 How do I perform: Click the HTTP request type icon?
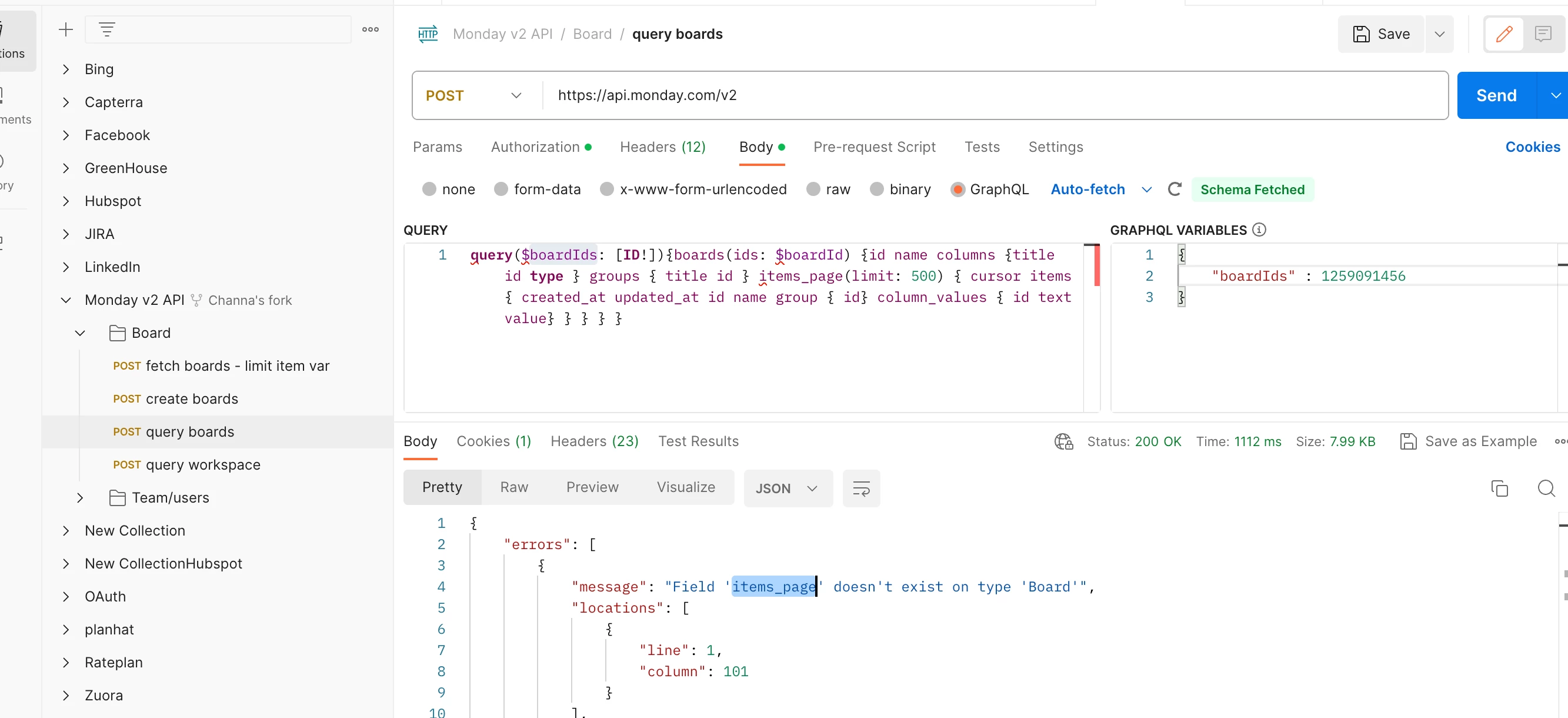pyautogui.click(x=428, y=34)
